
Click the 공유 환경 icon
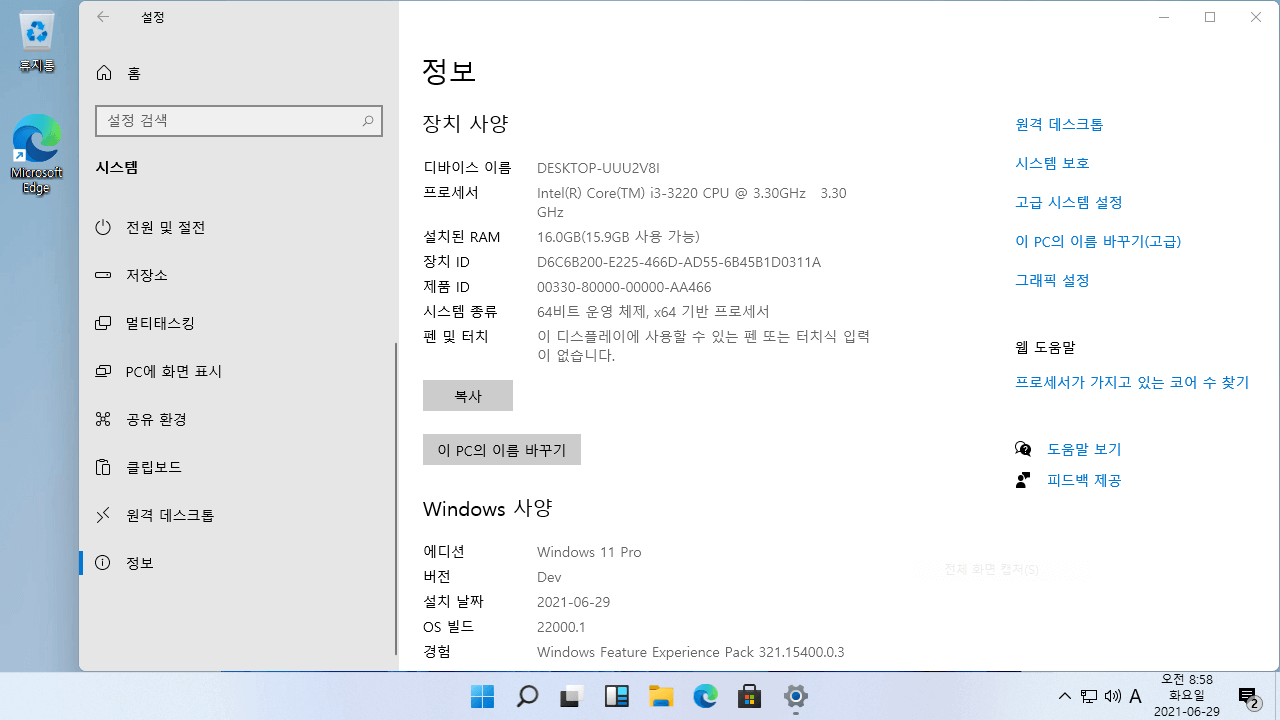103,419
